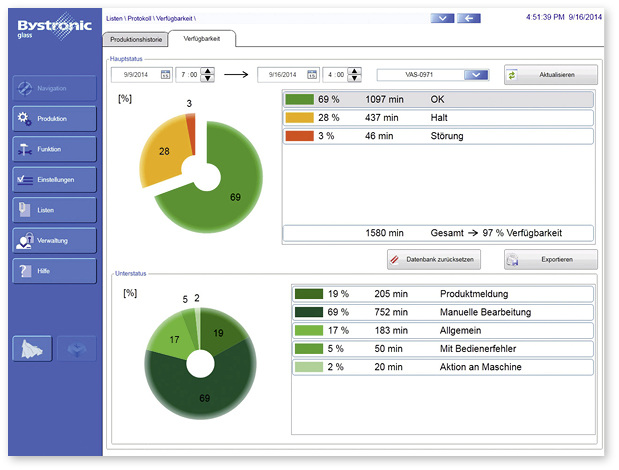619x470 pixels.
Task: Click the question mark icon on Hilfe
Action: [25, 271]
